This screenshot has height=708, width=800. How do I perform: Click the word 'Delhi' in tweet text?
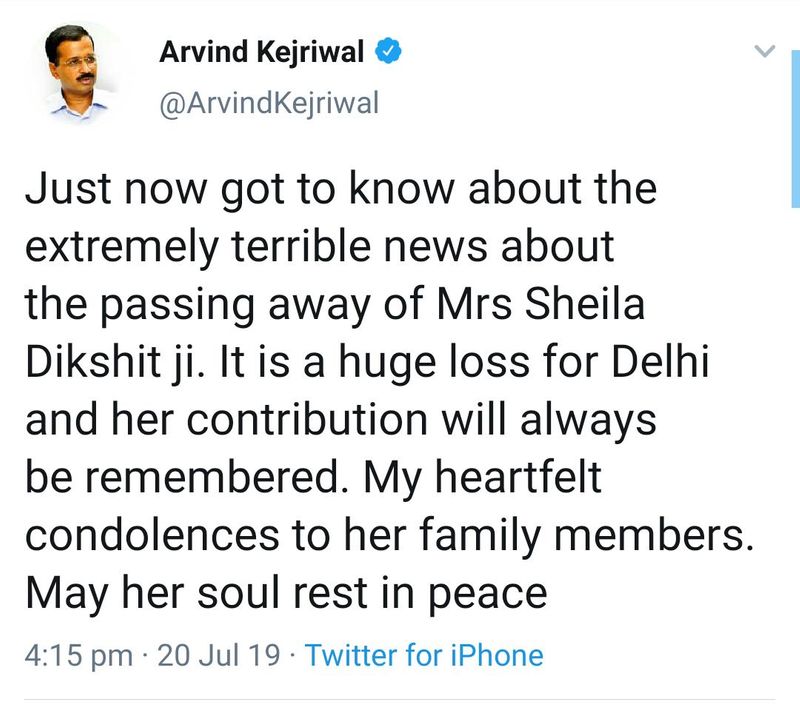[x=668, y=362]
